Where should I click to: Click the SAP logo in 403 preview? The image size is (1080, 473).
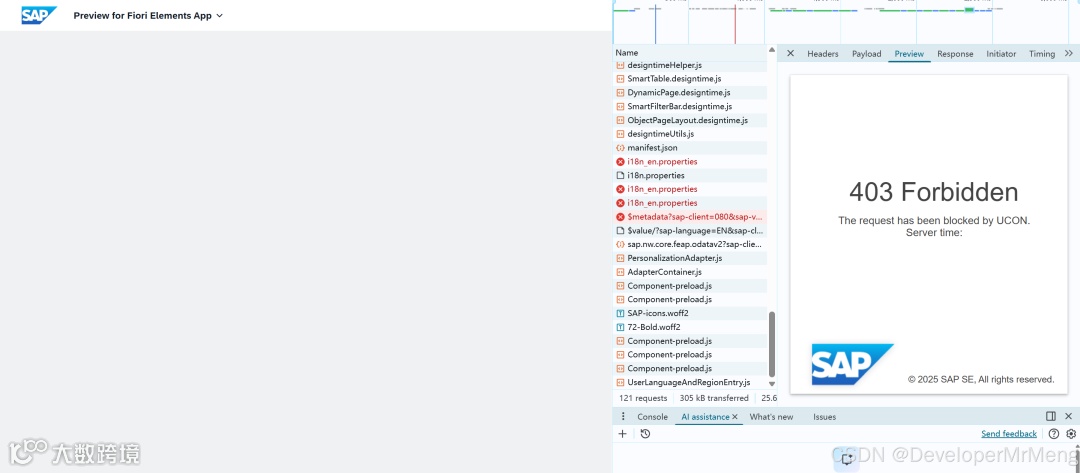click(x=852, y=364)
